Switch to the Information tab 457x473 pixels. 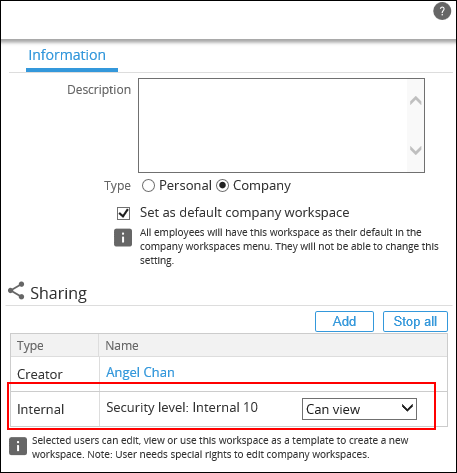point(67,55)
